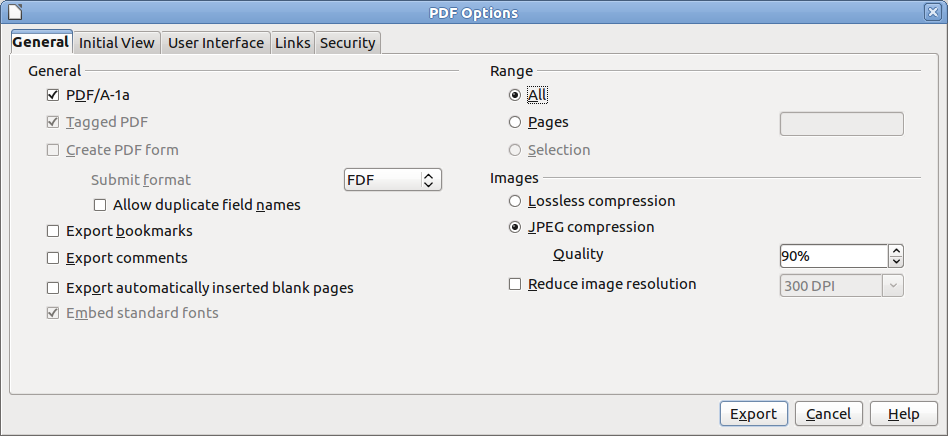
Task: Increase JPEG quality with up arrow
Action: coord(896,251)
